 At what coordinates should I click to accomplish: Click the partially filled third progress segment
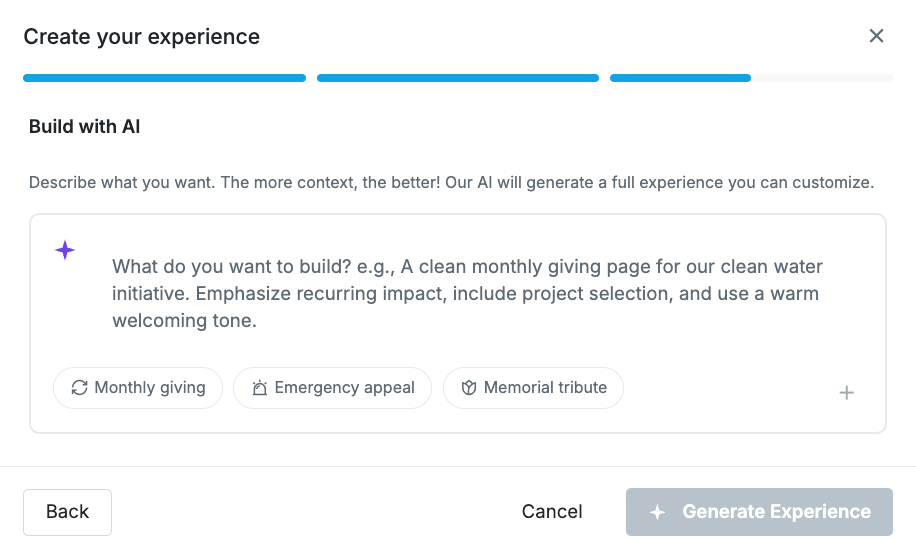pyautogui.click(x=751, y=78)
